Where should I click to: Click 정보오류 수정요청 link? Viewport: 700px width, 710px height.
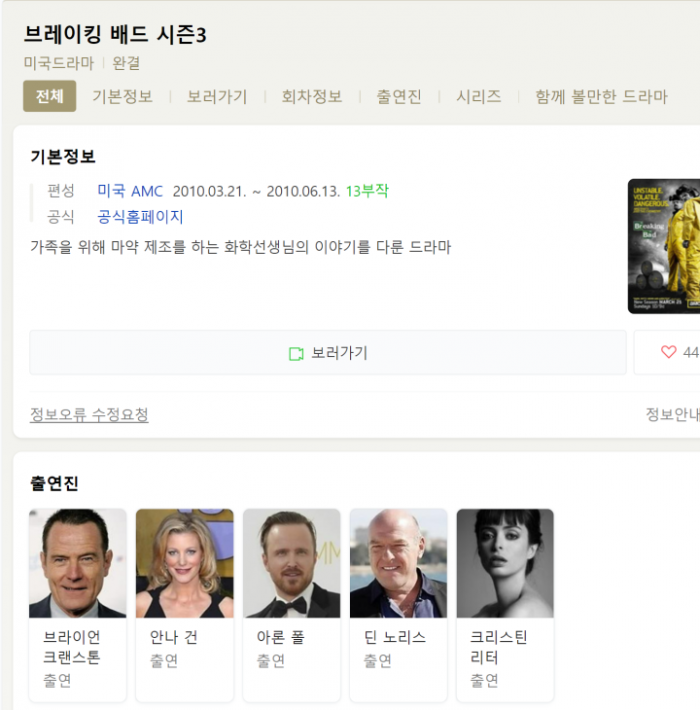point(89,415)
